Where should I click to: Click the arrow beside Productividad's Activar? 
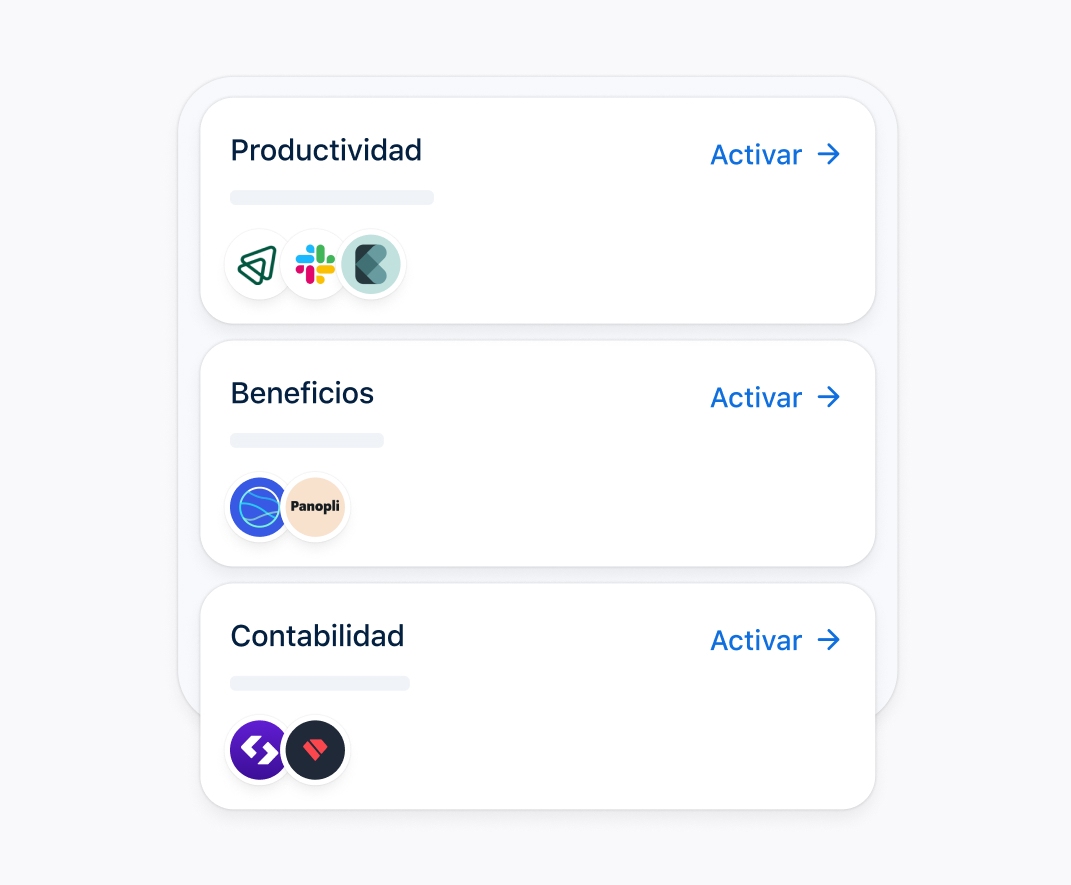coord(829,154)
